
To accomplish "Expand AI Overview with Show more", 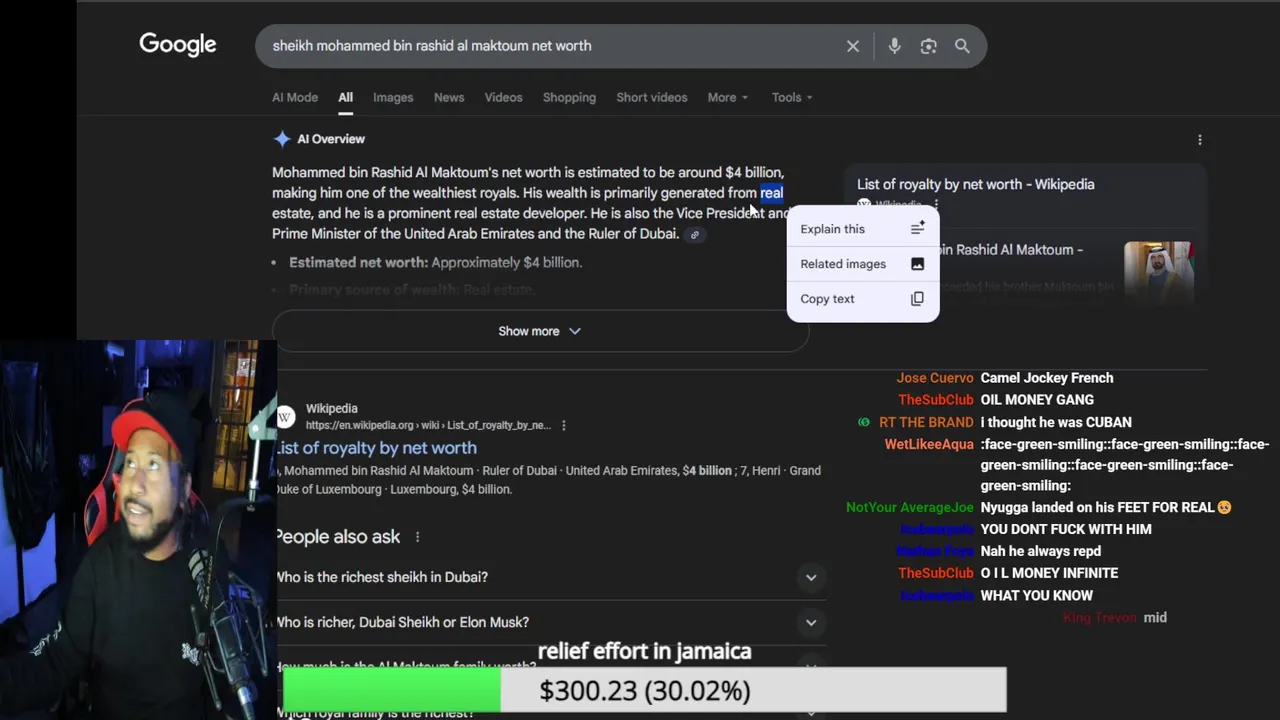I will (540, 331).
